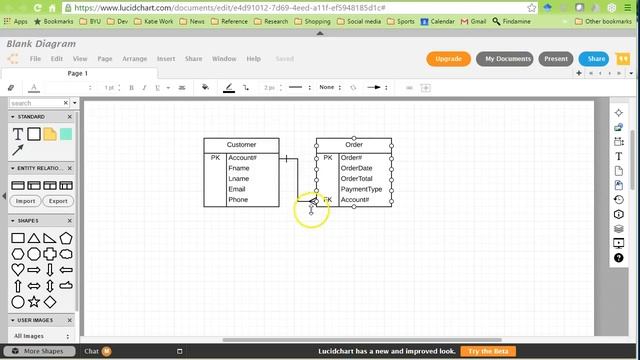Open the search options dropdown arrow
This screenshot has height=360, width=640.
pyautogui.click(x=74, y=103)
